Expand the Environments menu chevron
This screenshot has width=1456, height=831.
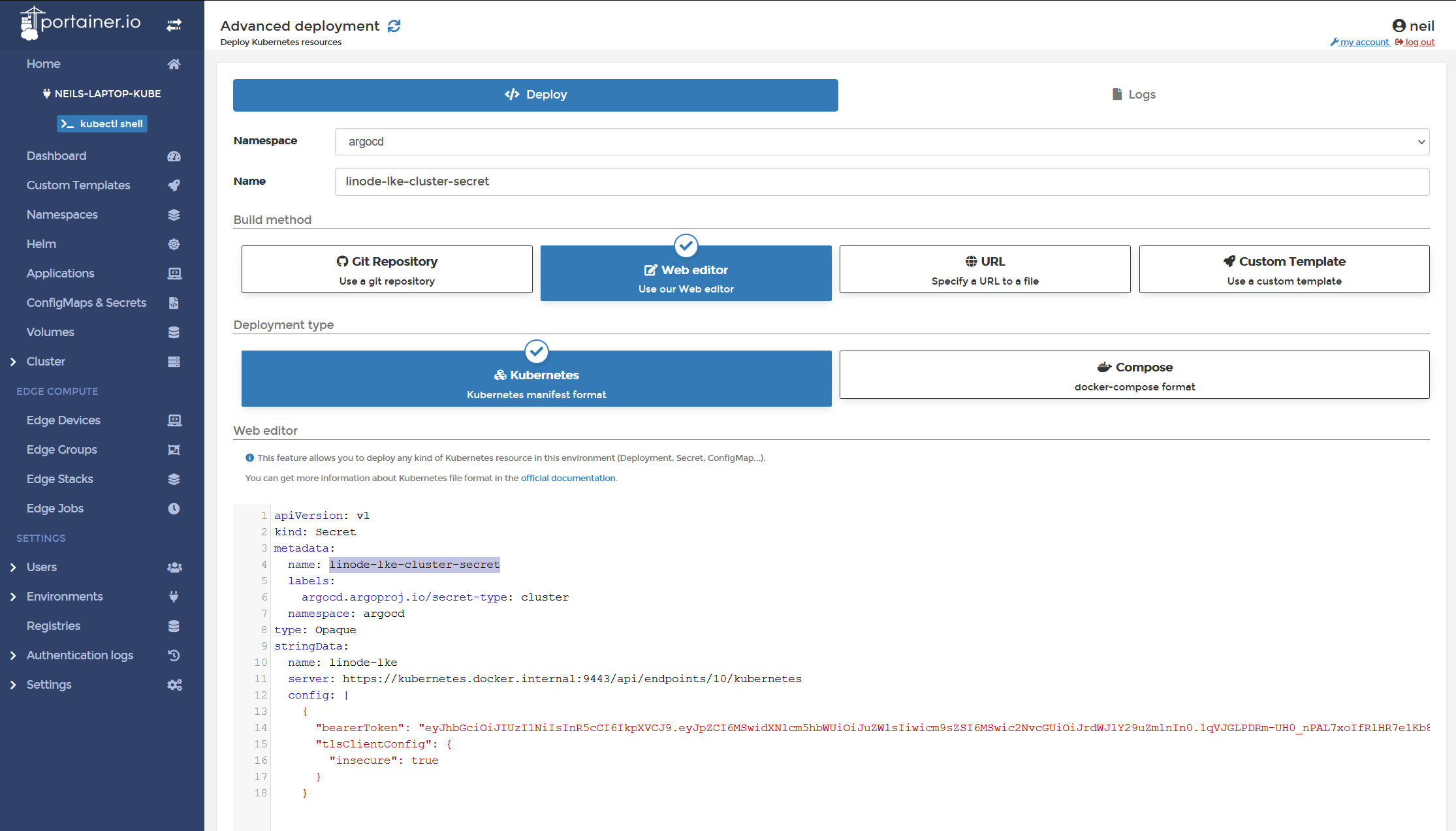click(13, 597)
